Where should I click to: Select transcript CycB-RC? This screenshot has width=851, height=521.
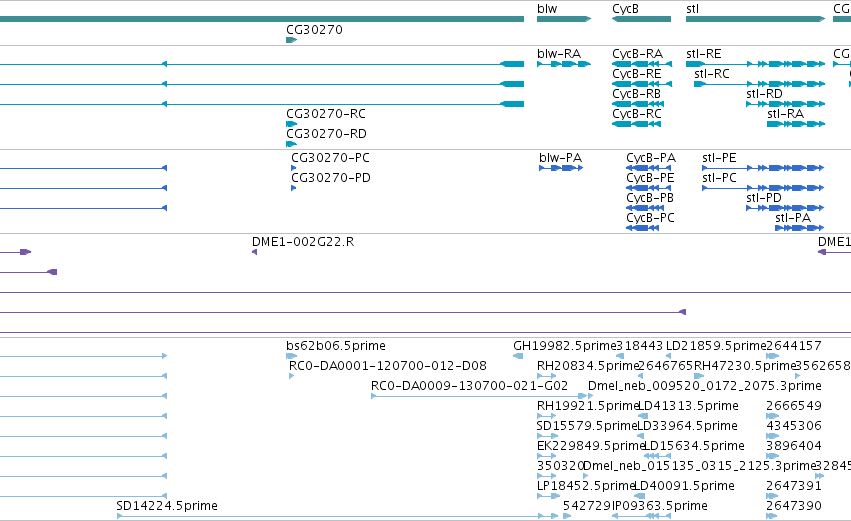[637, 124]
